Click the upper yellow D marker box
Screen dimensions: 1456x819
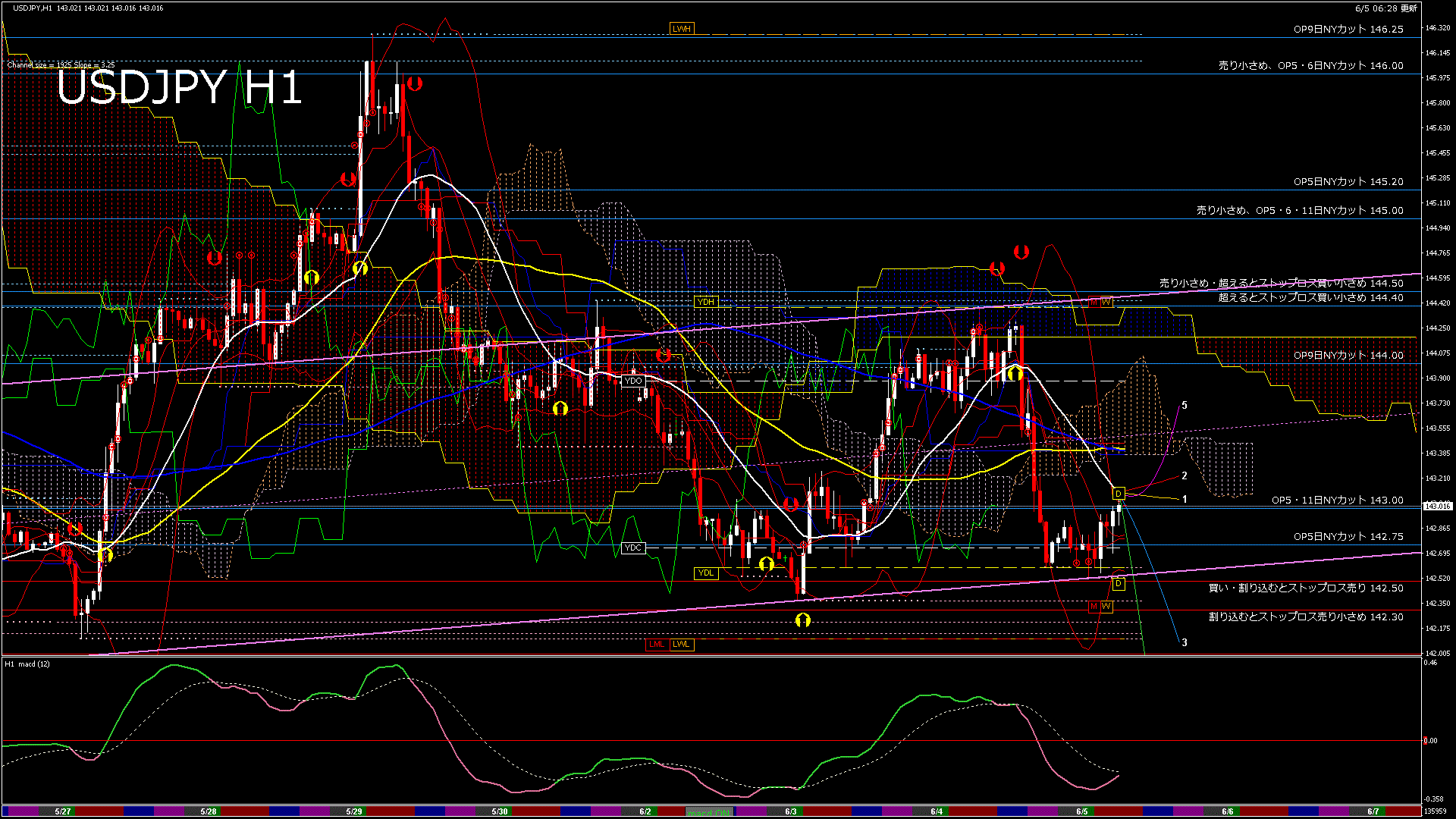1118,494
